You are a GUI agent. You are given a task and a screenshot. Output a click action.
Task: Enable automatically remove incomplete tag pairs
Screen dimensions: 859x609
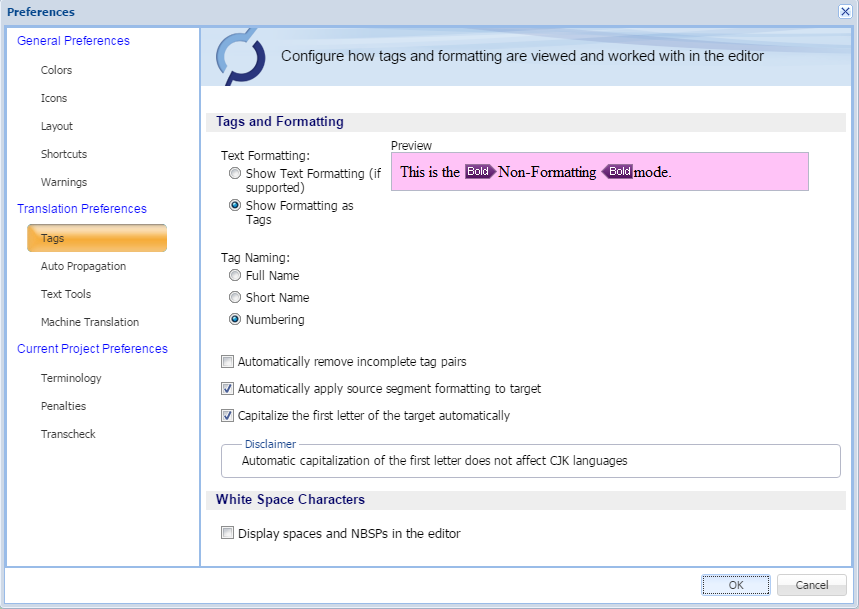[227, 361]
